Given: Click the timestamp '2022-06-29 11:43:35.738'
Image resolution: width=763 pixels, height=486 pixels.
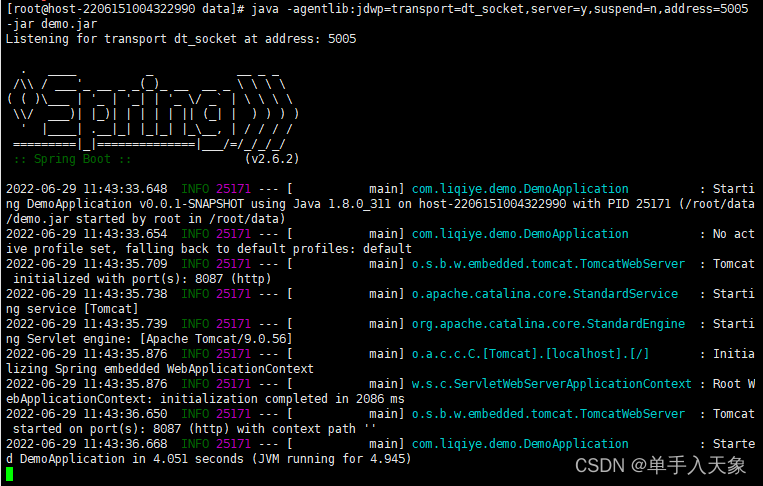Looking at the screenshot, I should click(87, 294).
